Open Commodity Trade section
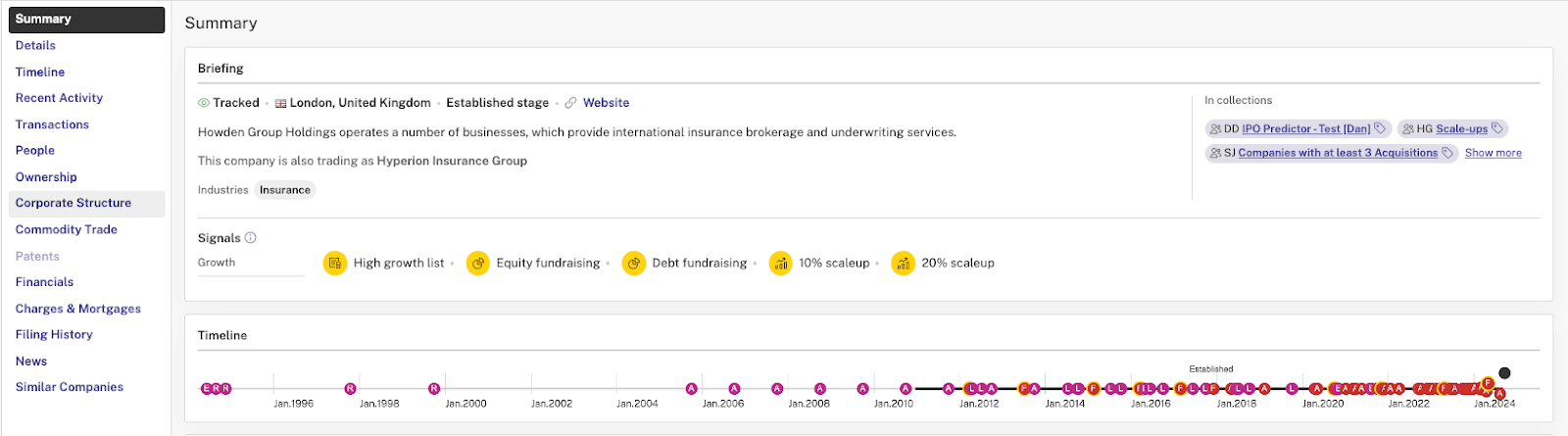The width and height of the screenshot is (1568, 436). tap(67, 229)
